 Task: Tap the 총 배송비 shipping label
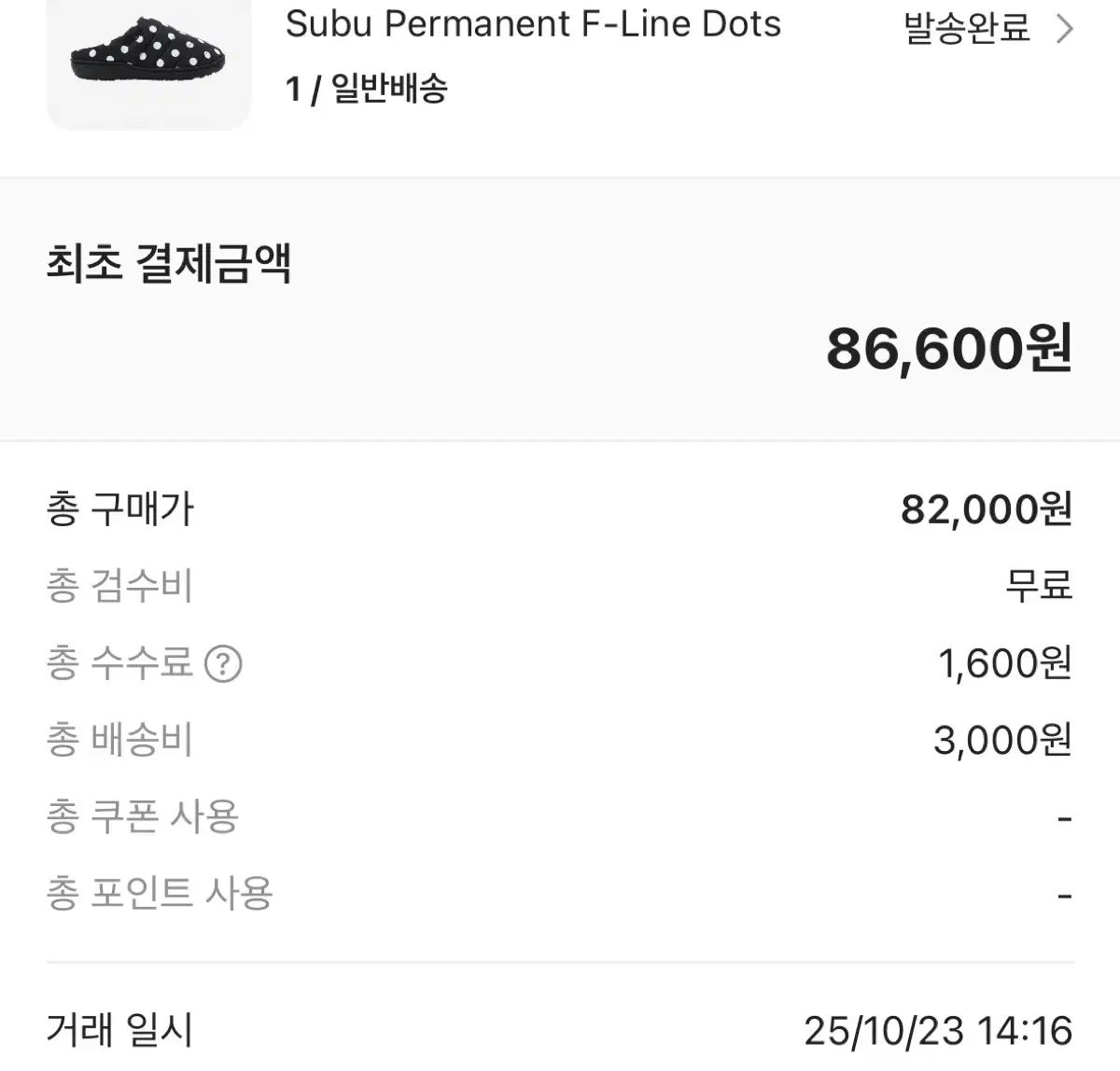pyautogui.click(x=119, y=741)
